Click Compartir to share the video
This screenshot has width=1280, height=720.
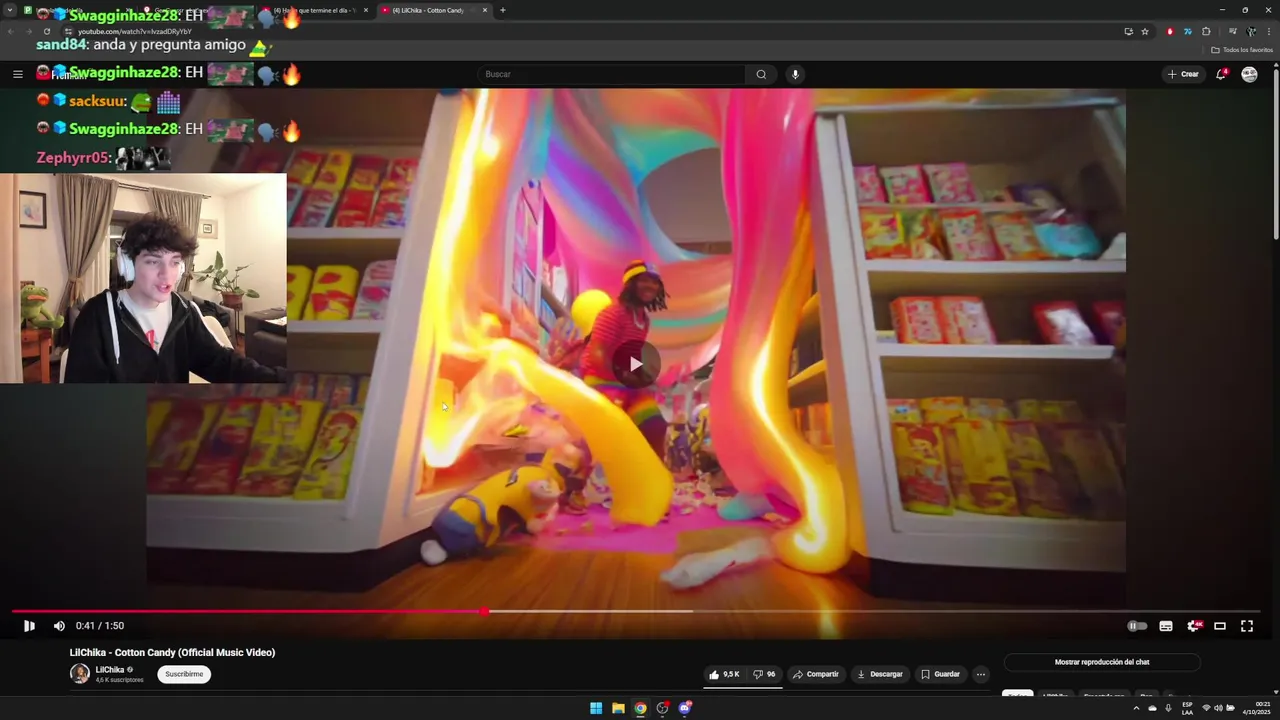click(x=816, y=674)
